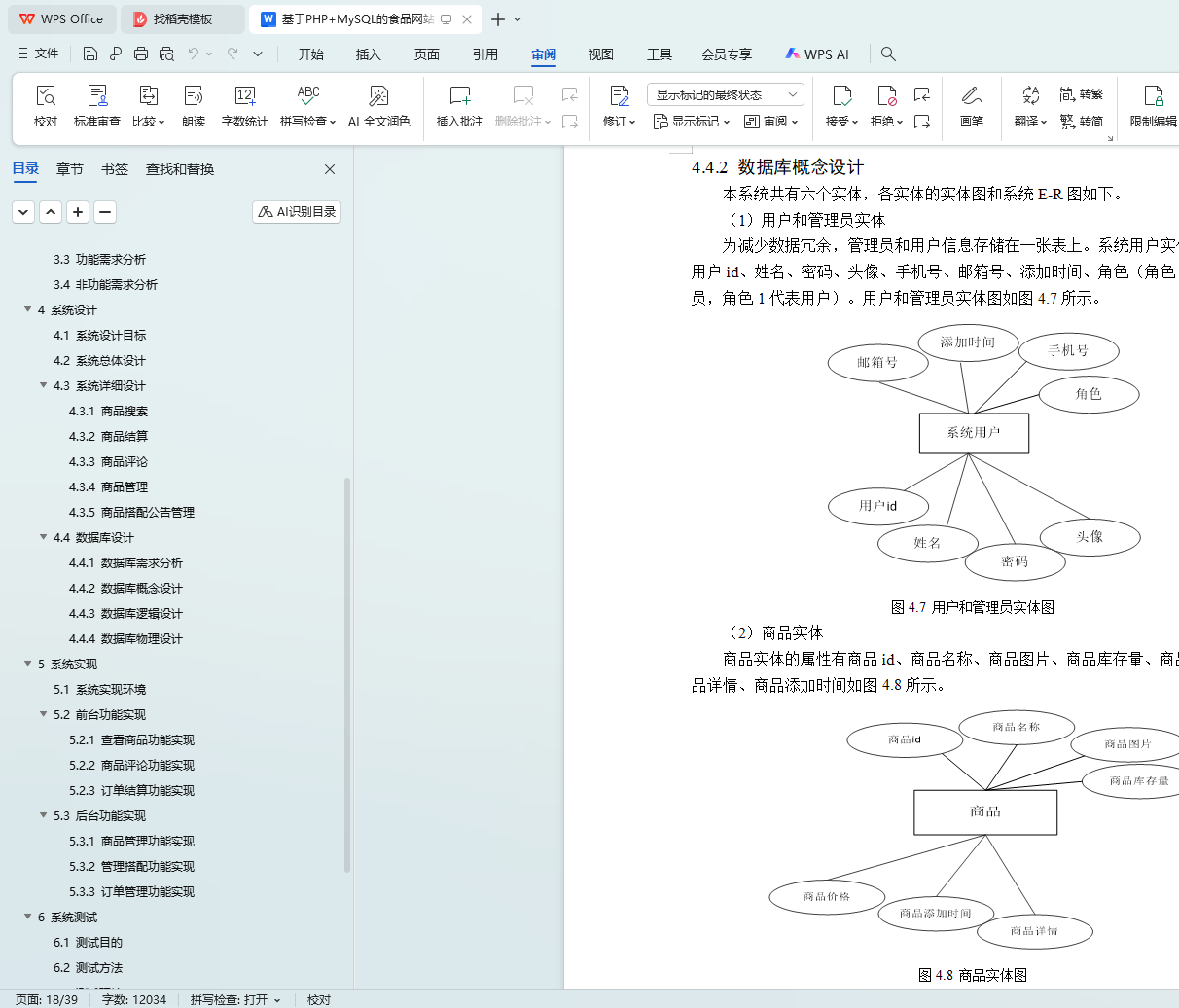Switch to the 开始 ribbon tab

(x=311, y=54)
